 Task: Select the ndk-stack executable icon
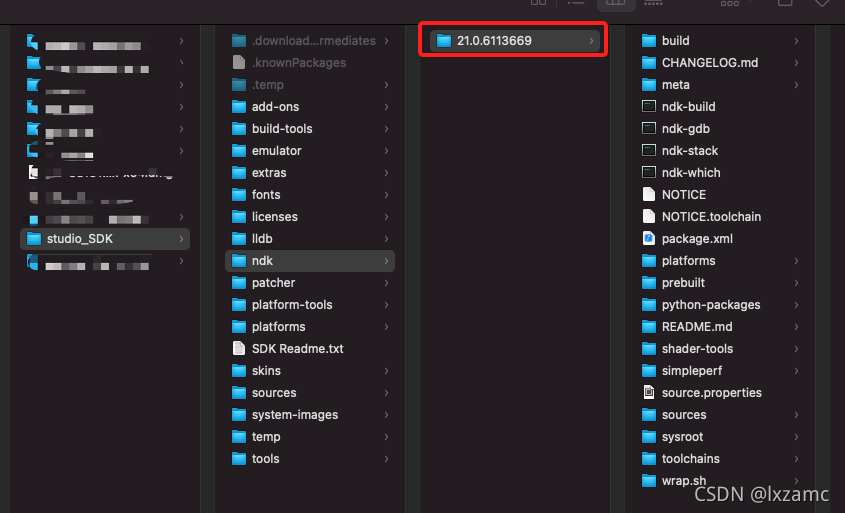(649, 150)
